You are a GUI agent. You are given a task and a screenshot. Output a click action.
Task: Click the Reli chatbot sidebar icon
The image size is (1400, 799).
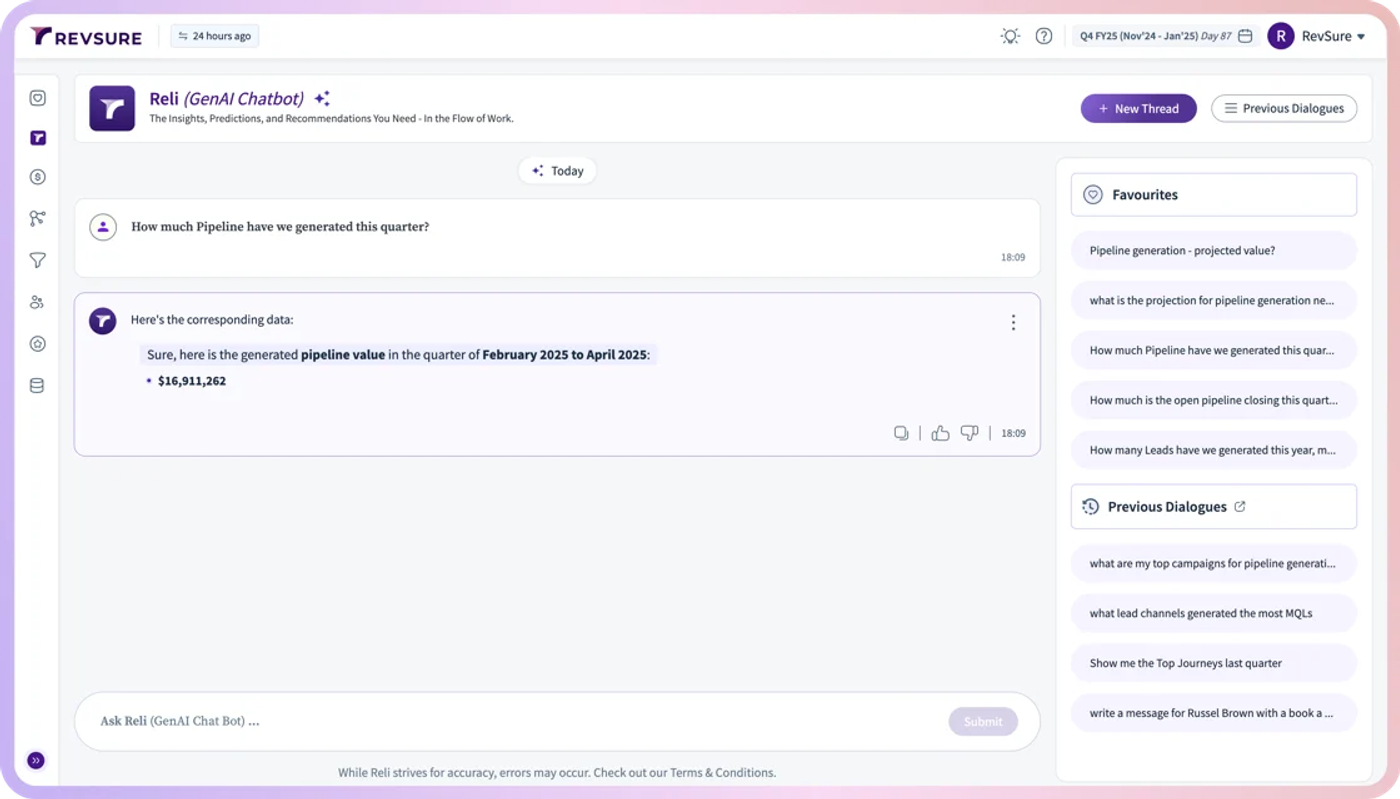pyautogui.click(x=37, y=138)
